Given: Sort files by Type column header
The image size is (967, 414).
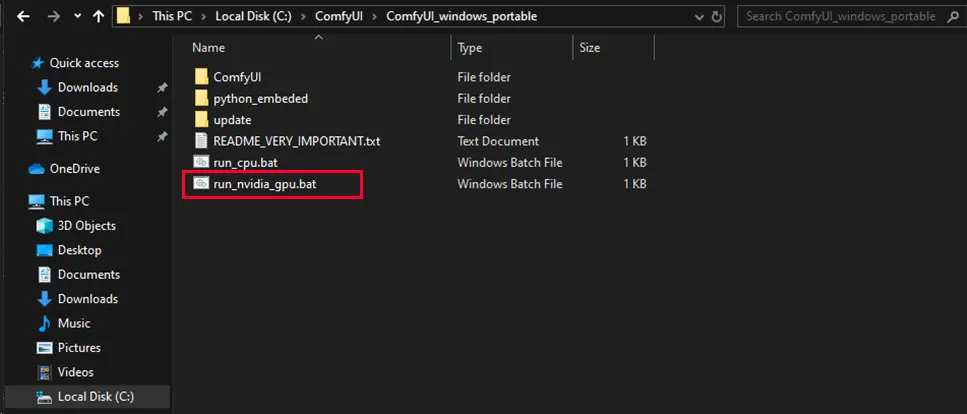Looking at the screenshot, I should click(470, 48).
